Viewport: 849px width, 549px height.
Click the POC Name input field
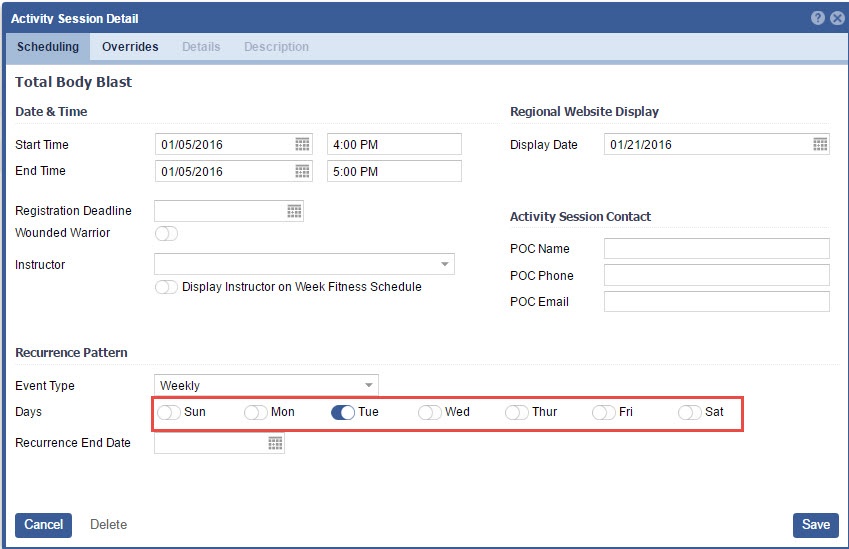716,249
